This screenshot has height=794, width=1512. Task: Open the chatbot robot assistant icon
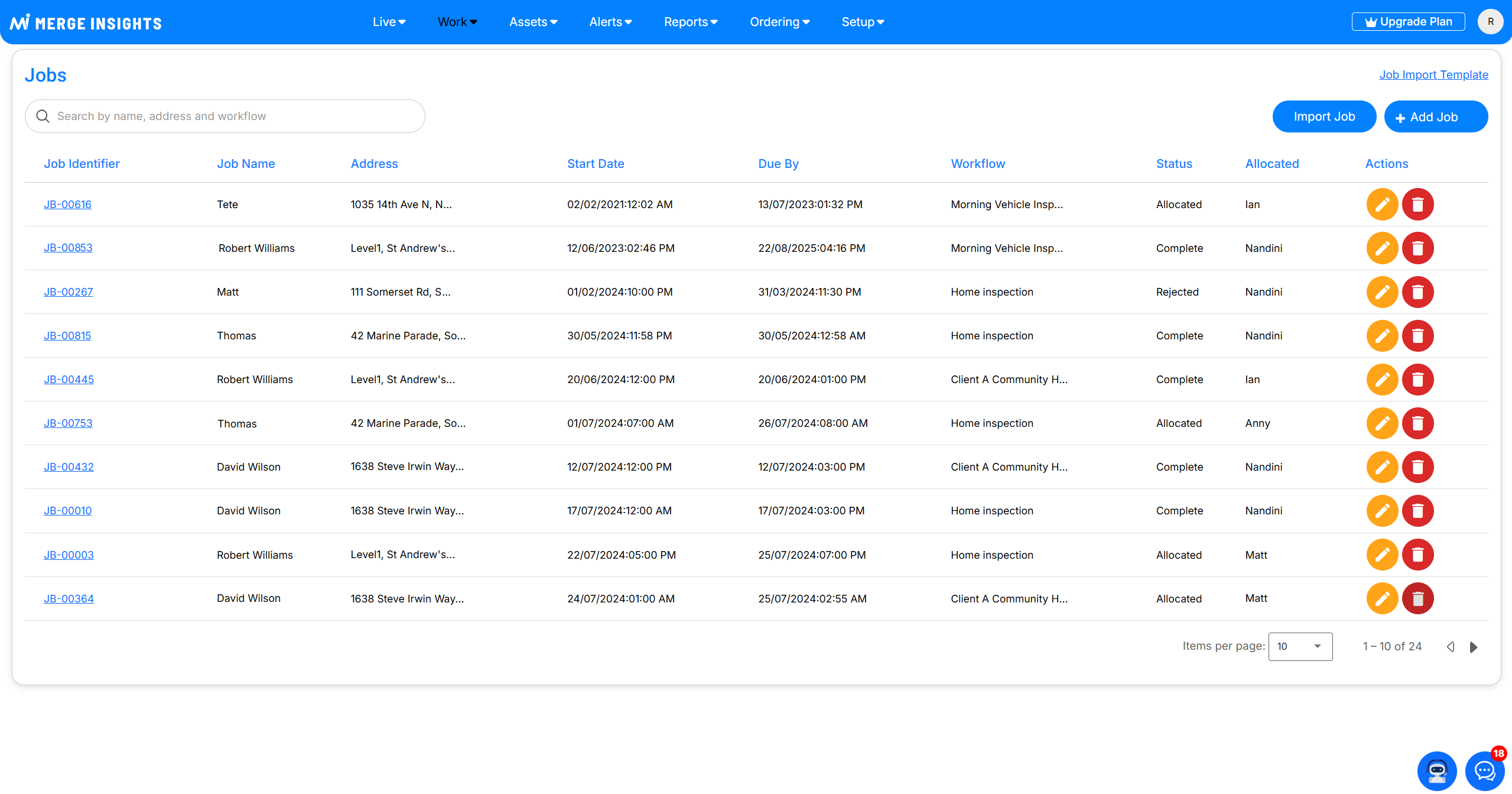(1436, 770)
